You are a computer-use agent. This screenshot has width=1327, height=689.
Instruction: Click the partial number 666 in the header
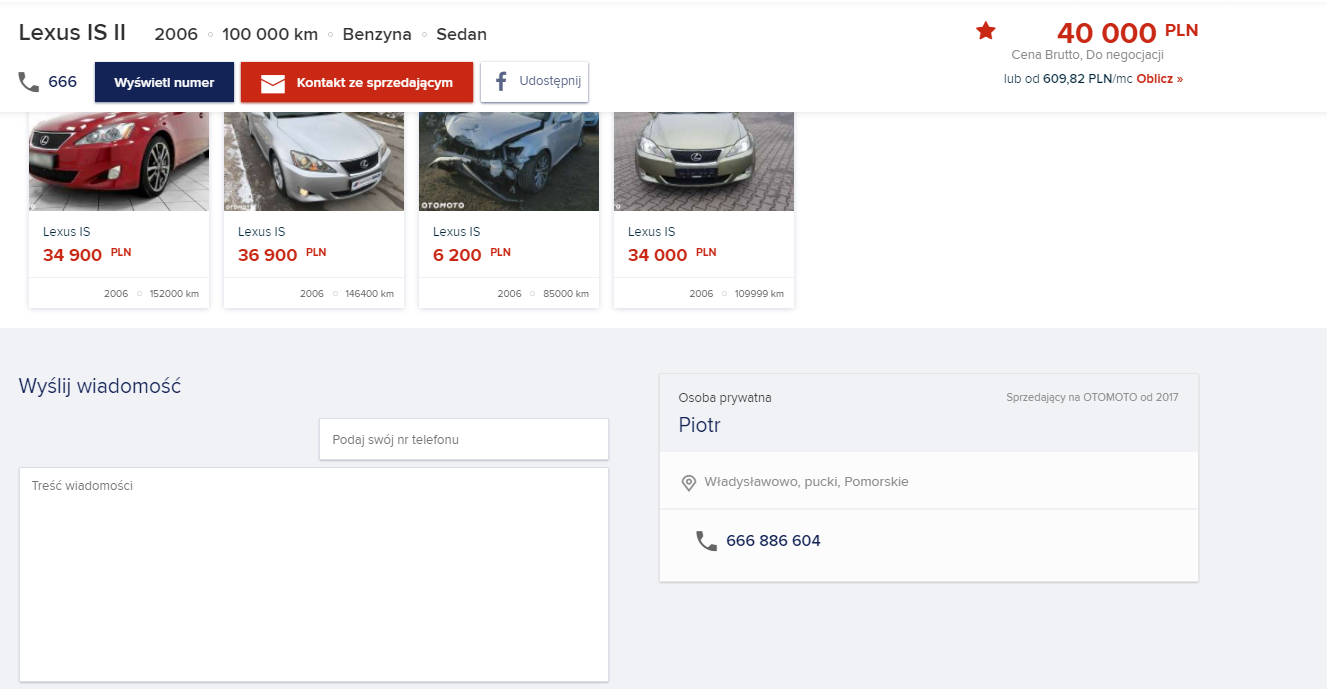(x=62, y=82)
